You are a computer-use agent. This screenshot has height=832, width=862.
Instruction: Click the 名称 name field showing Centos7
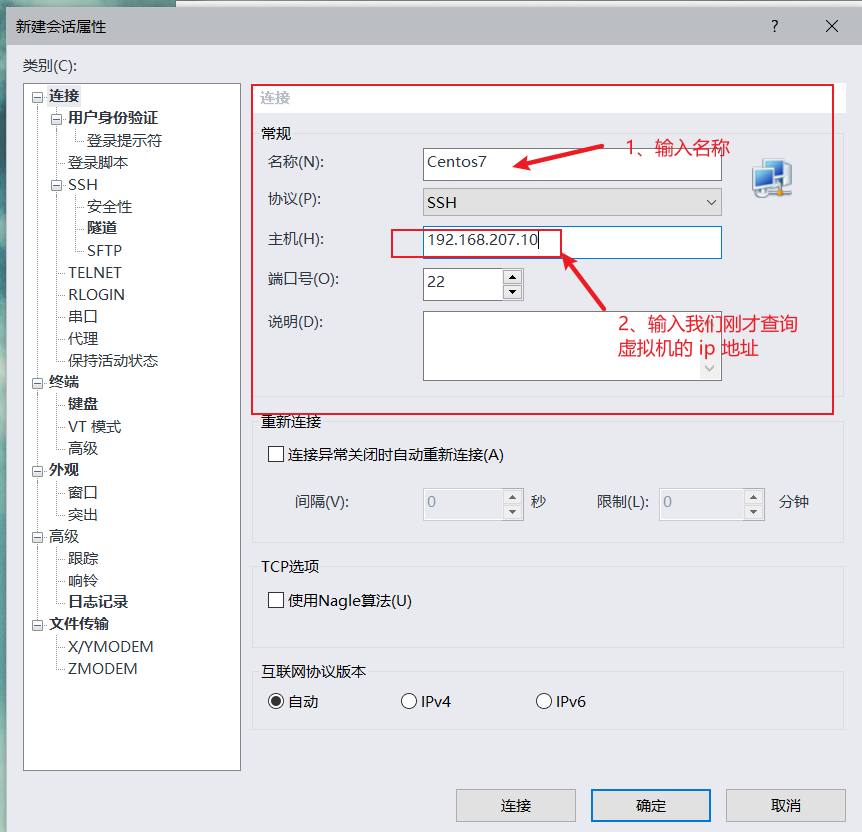click(570, 162)
